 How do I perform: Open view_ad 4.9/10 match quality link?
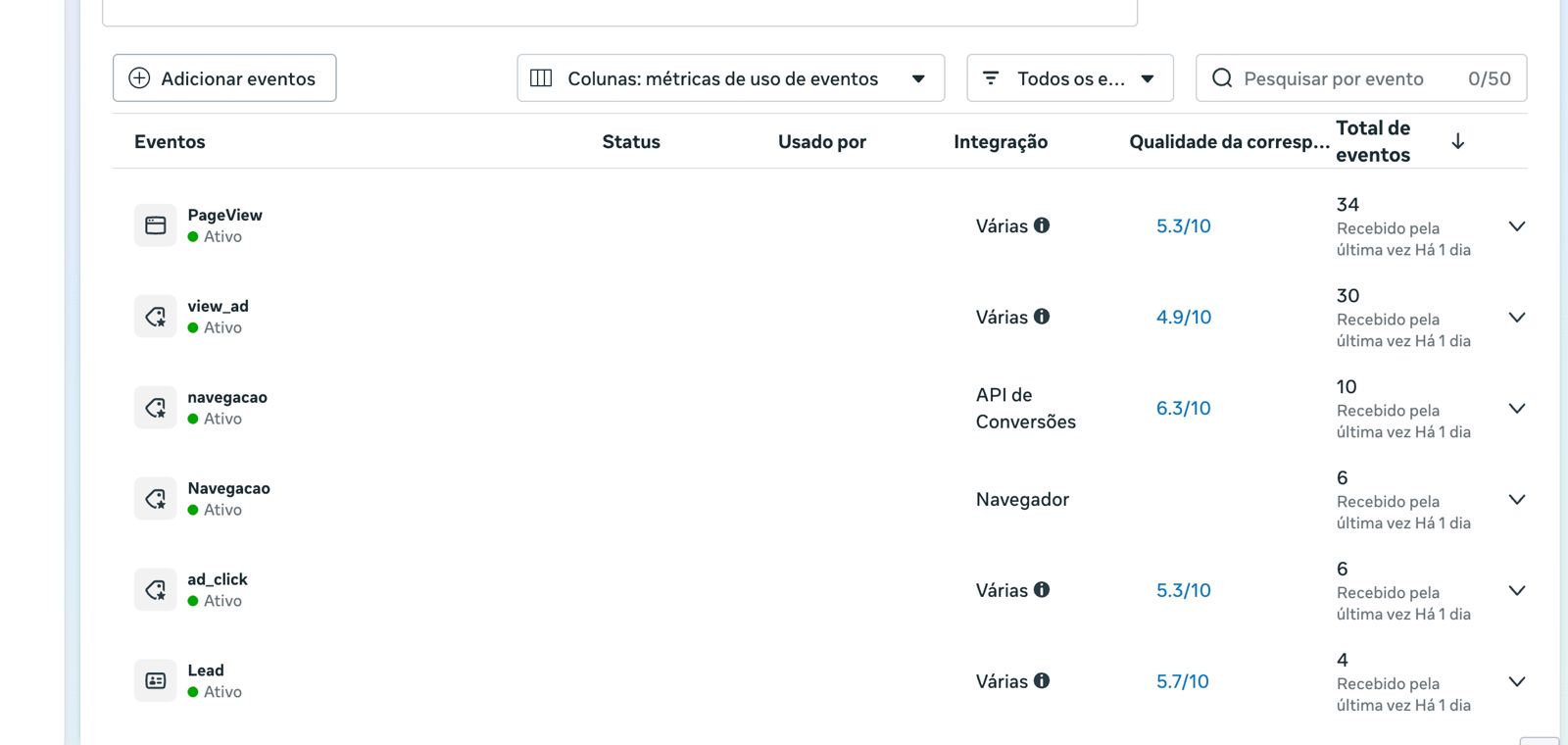(x=1184, y=318)
